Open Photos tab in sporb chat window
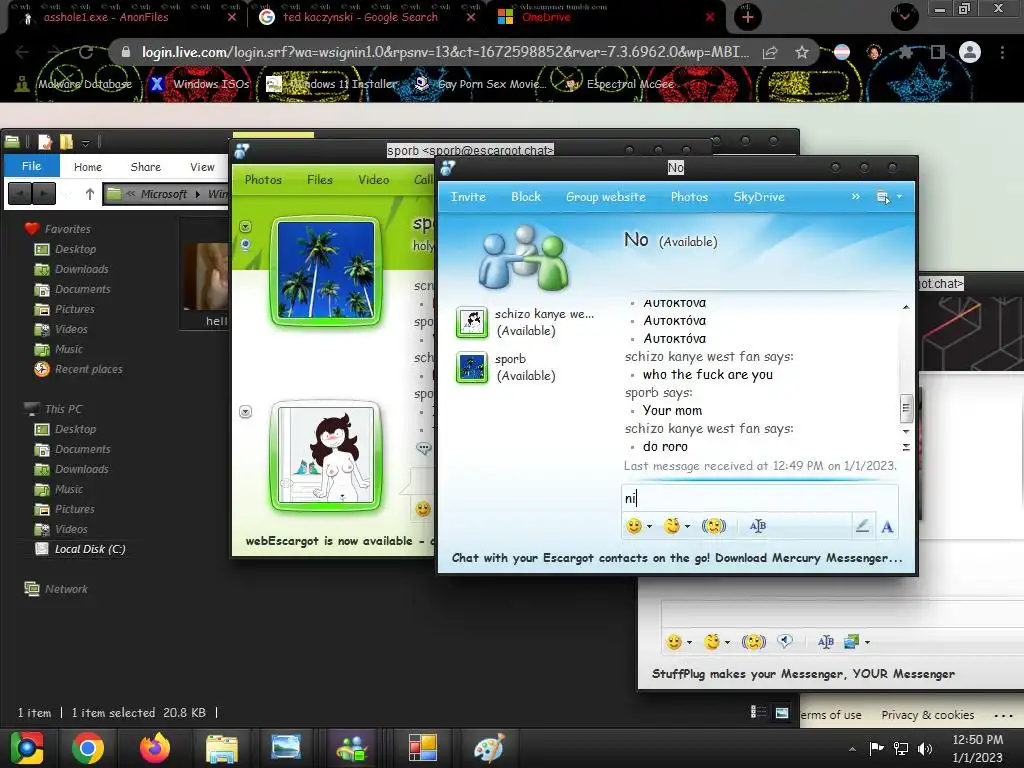Image resolution: width=1024 pixels, height=768 pixels. click(x=263, y=180)
